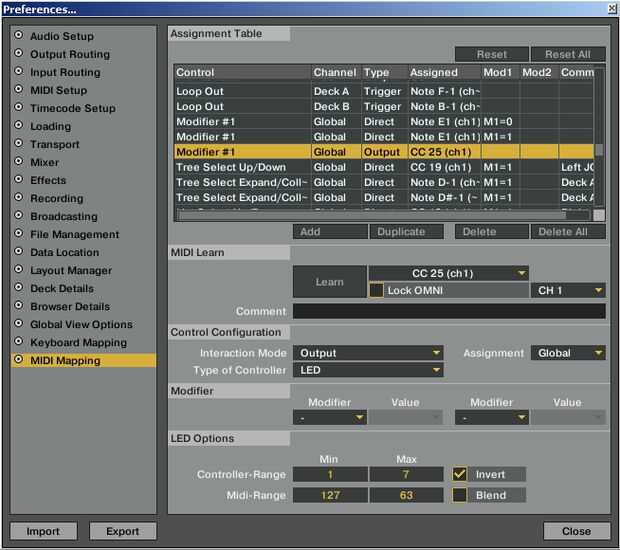Open Output Routing preferences
The width and height of the screenshot is (620, 550).
tap(70, 54)
